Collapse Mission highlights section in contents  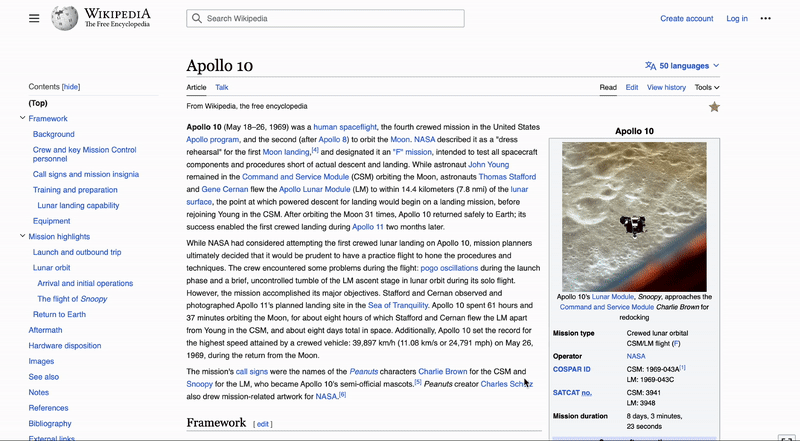pos(22,237)
